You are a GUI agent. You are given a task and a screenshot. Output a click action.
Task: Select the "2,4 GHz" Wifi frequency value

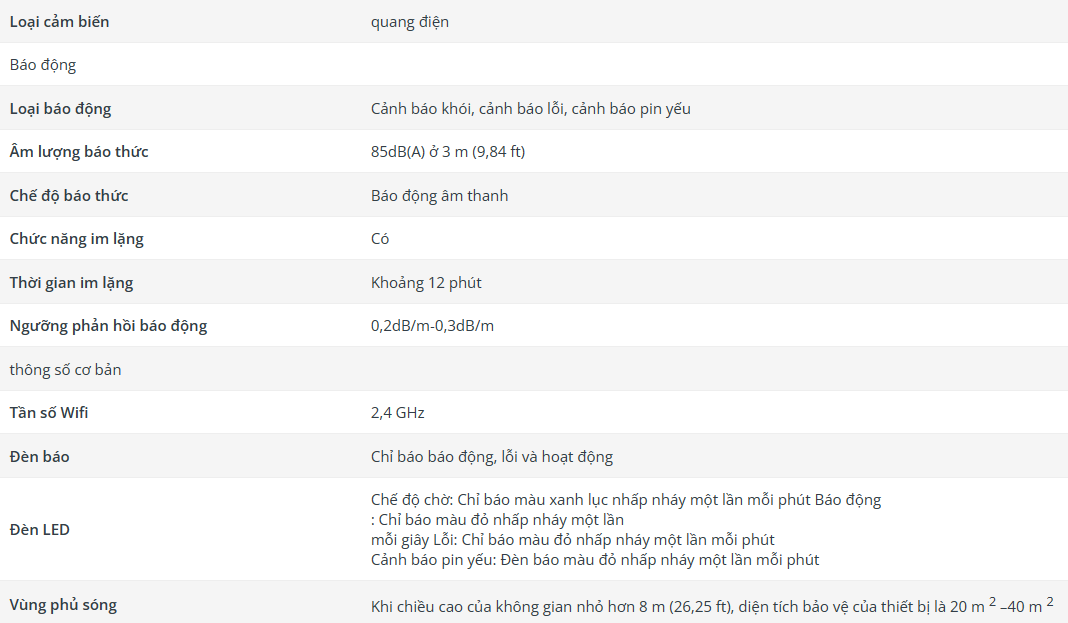[x=398, y=413]
